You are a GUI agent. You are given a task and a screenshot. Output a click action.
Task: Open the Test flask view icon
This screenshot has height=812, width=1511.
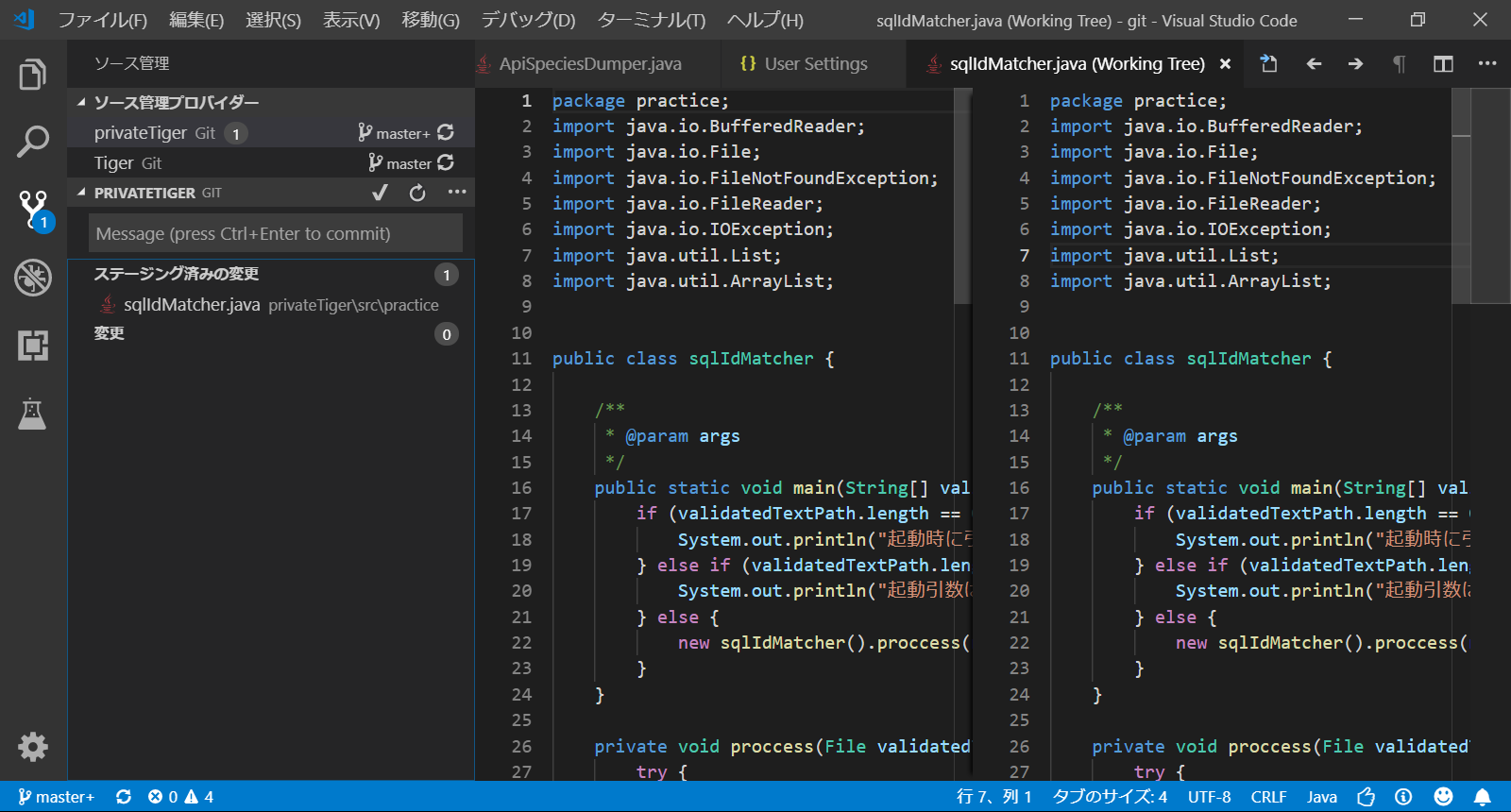[33, 414]
